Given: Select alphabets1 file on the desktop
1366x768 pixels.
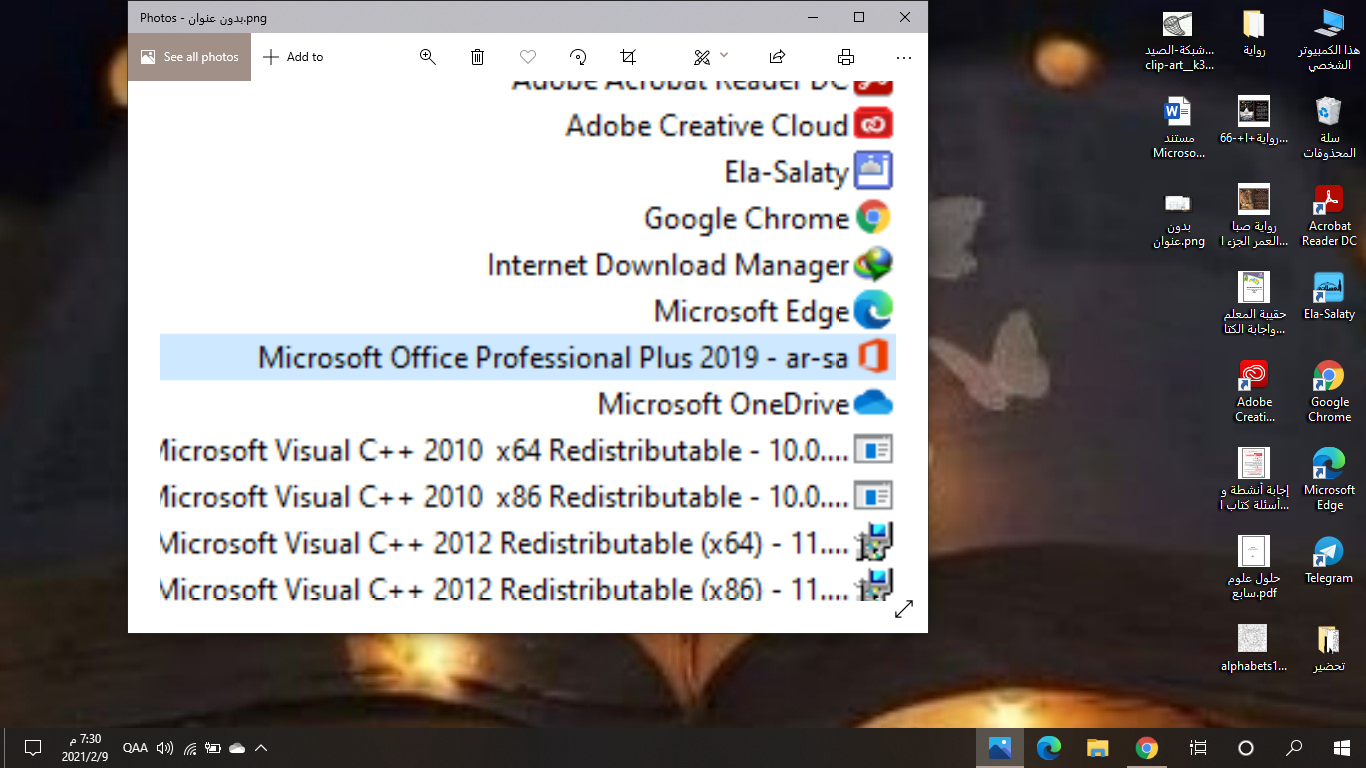Looking at the screenshot, I should 1254,649.
